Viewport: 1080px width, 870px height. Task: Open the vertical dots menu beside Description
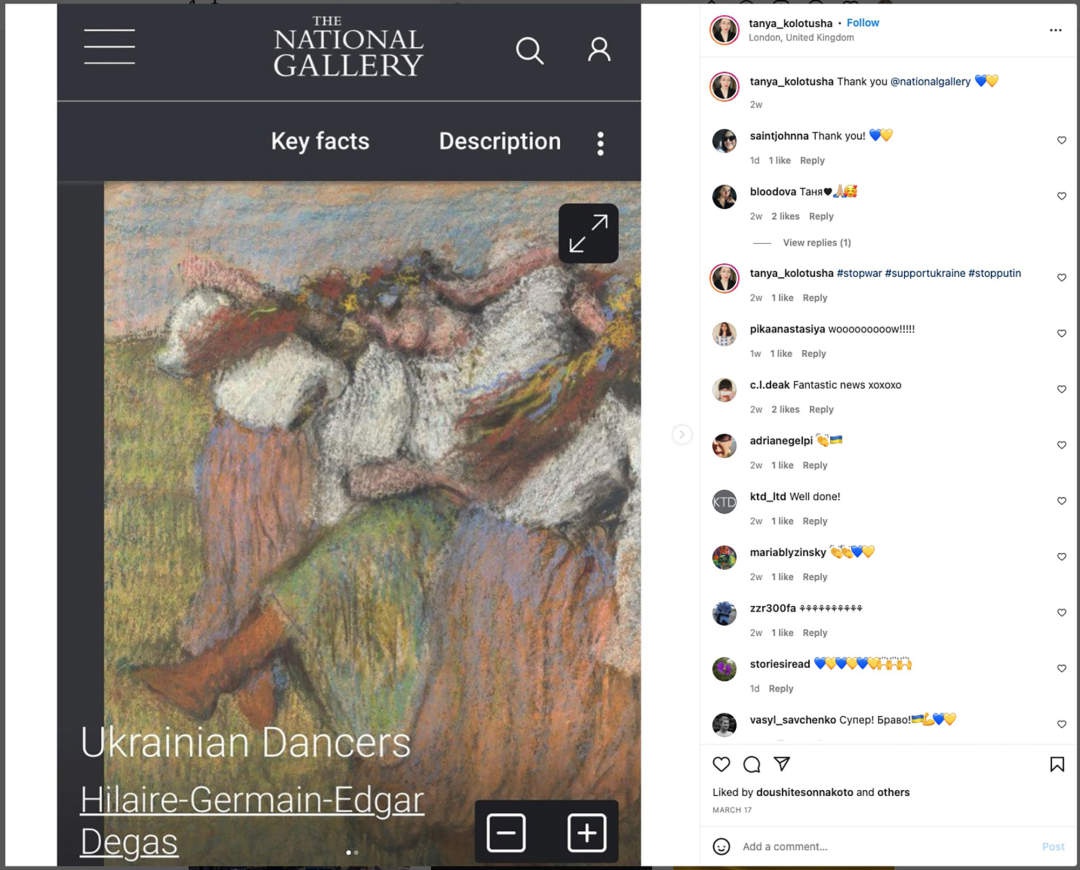click(x=601, y=143)
